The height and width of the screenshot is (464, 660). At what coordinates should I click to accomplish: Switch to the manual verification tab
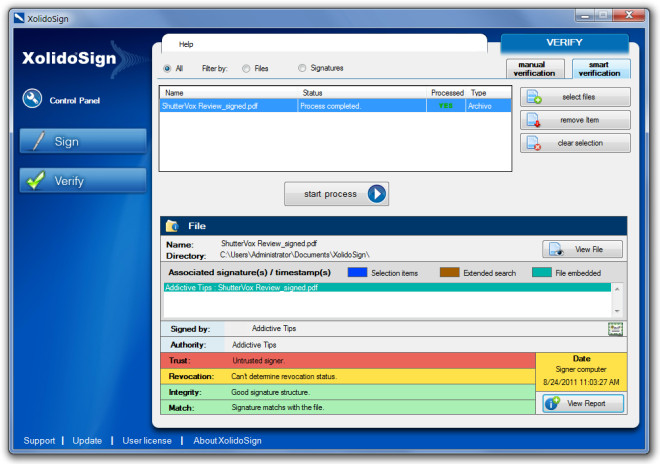[x=535, y=69]
